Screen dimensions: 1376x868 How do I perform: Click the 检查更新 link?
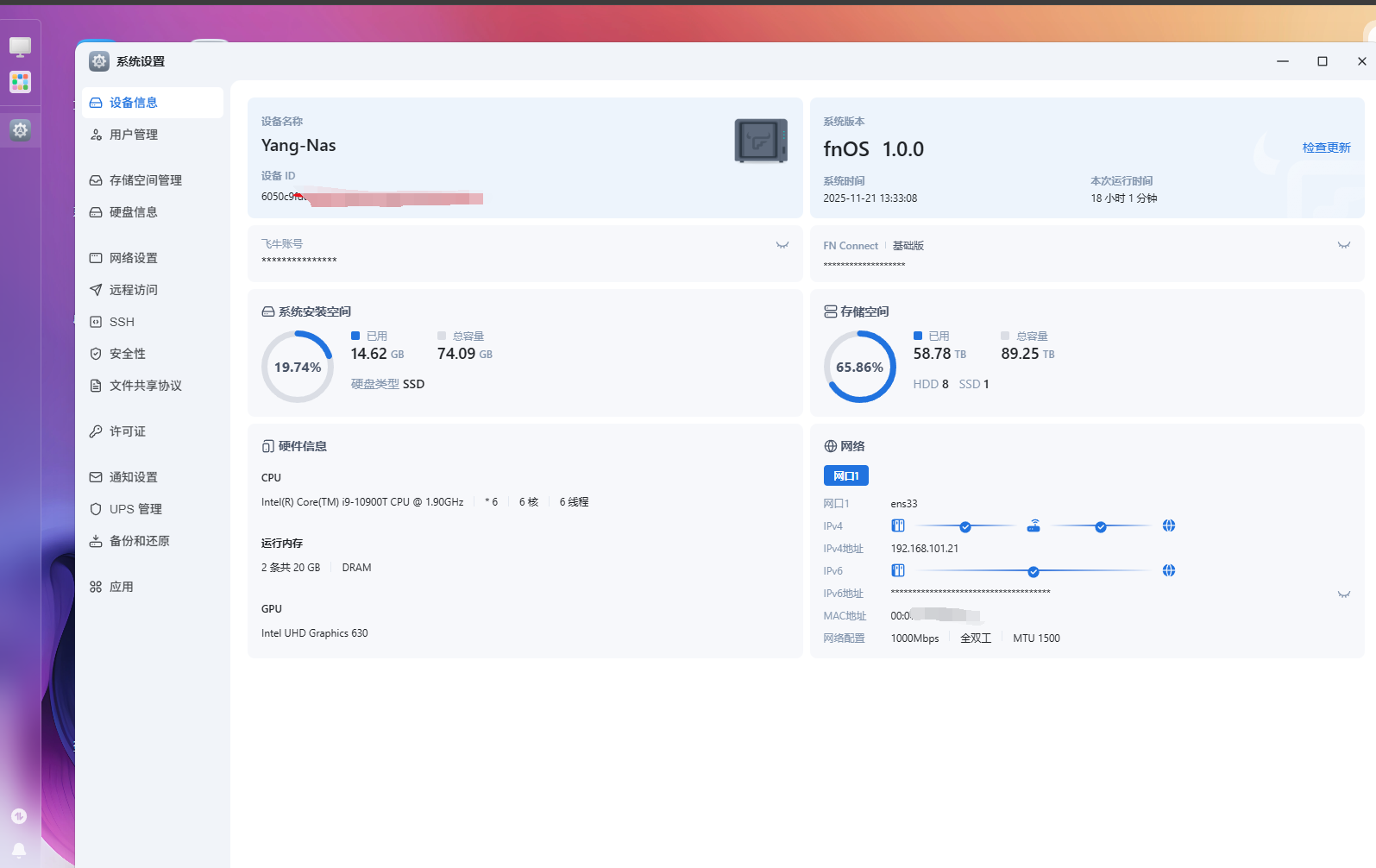coord(1326,148)
